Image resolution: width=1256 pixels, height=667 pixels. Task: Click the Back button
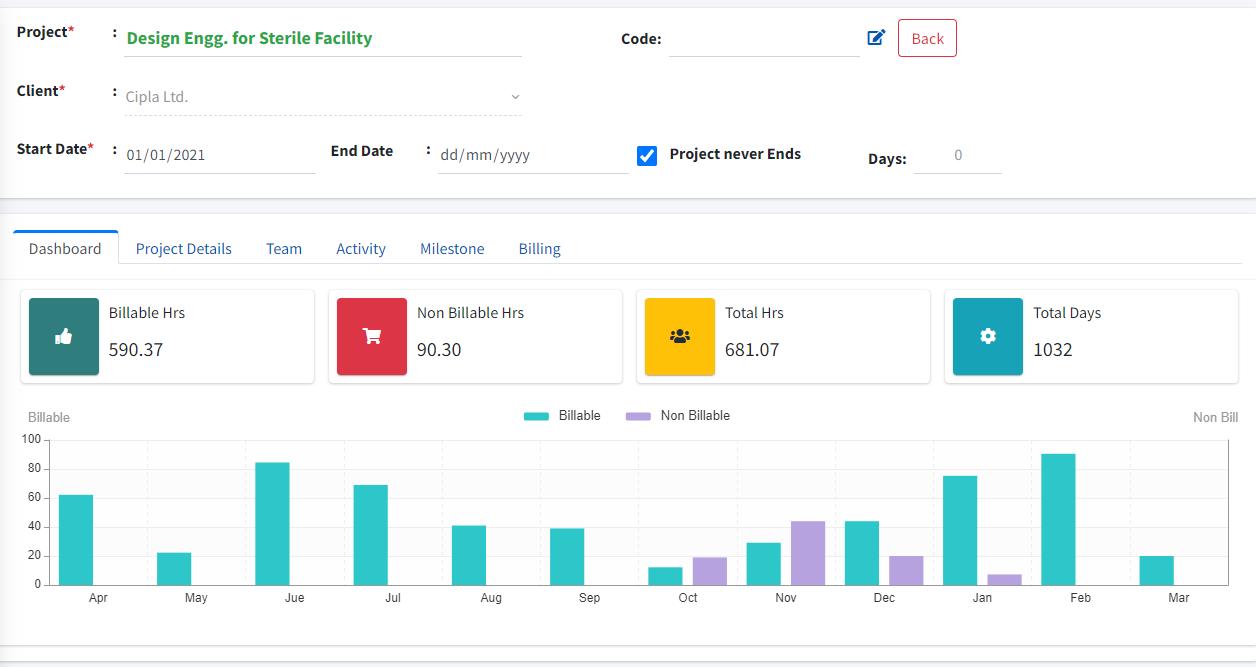click(927, 38)
